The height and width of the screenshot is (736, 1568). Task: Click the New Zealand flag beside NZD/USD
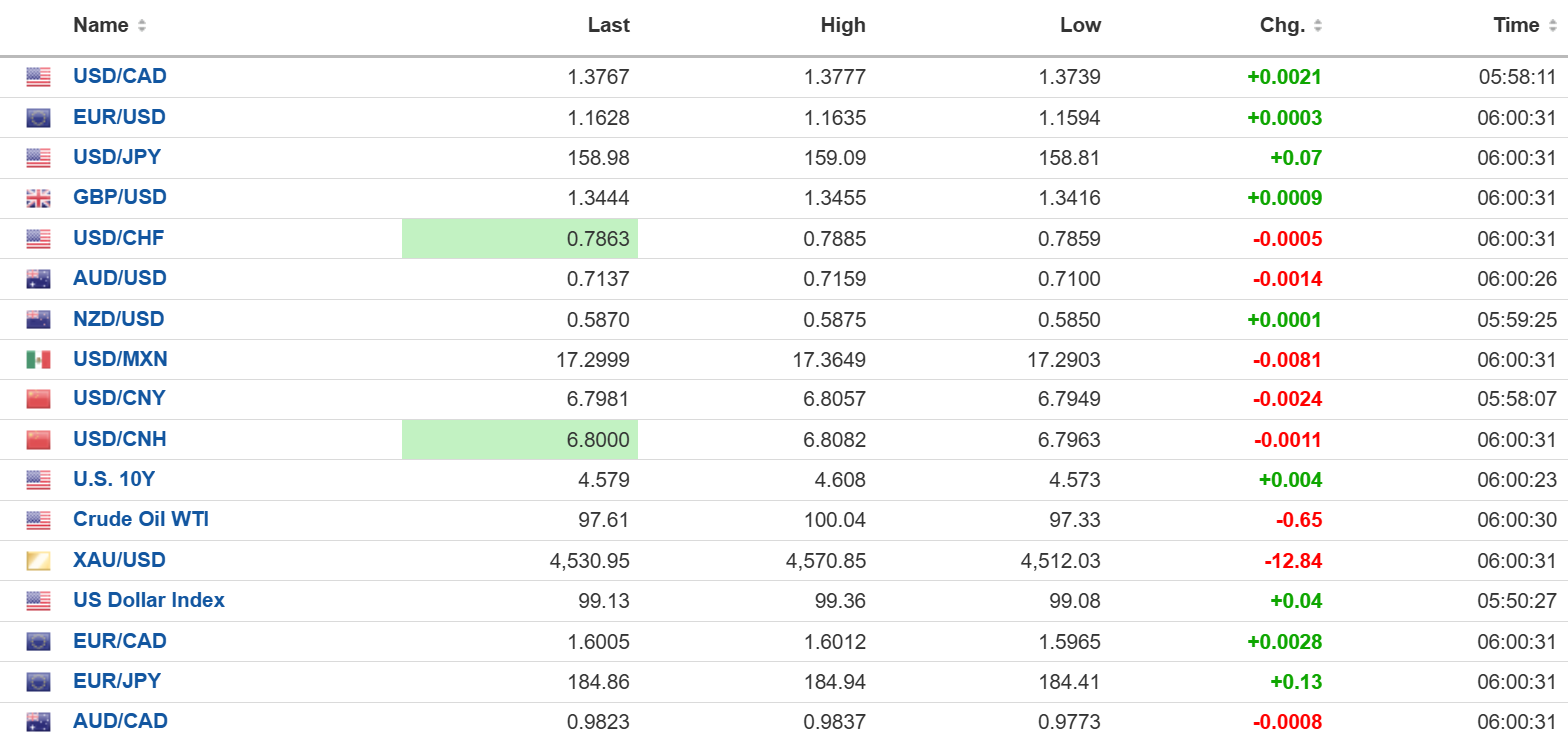pos(38,319)
